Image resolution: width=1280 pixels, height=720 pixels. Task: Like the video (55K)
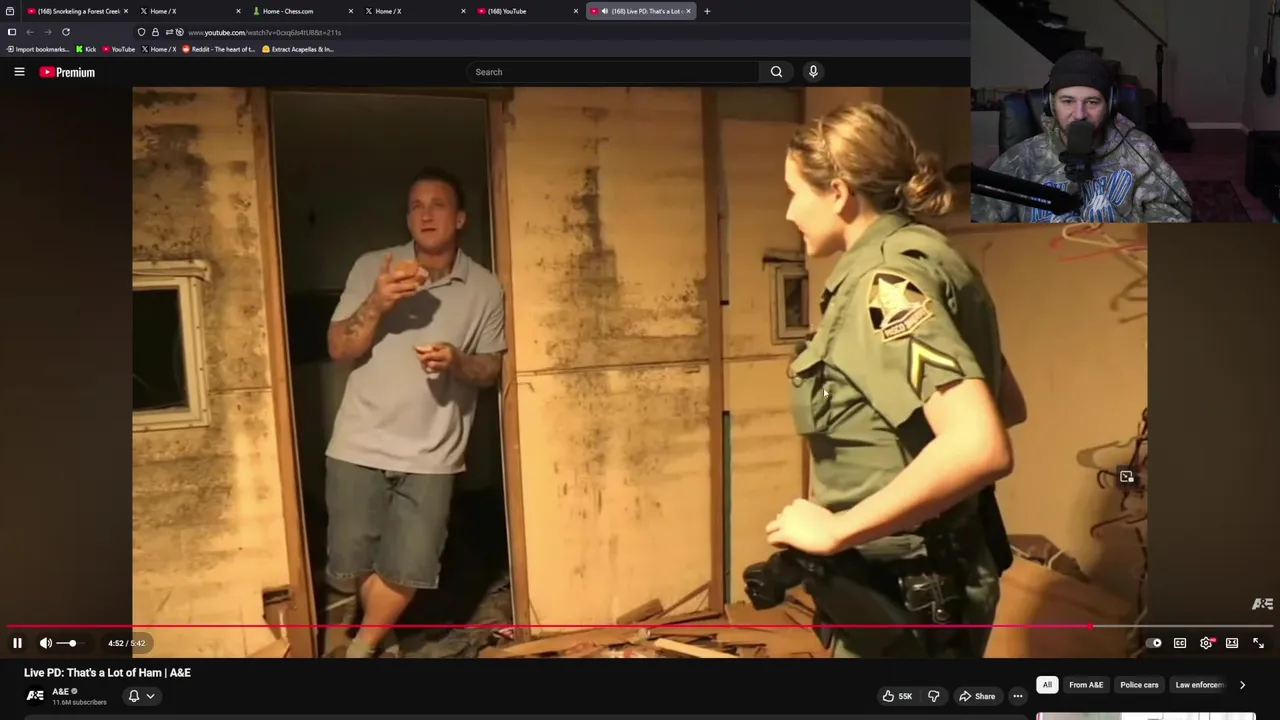[x=897, y=696]
